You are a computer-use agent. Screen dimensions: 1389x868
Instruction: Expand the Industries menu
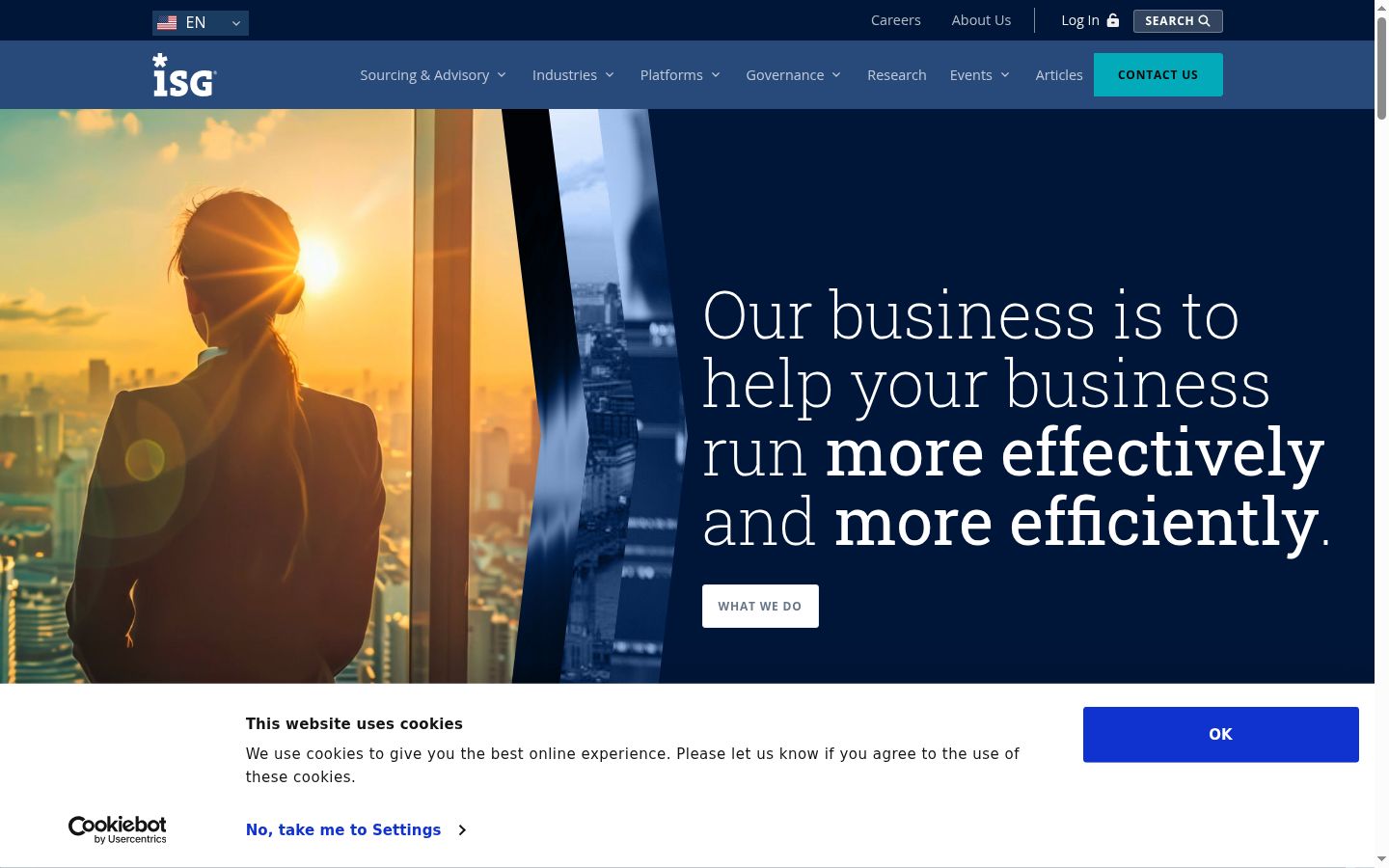pos(573,75)
